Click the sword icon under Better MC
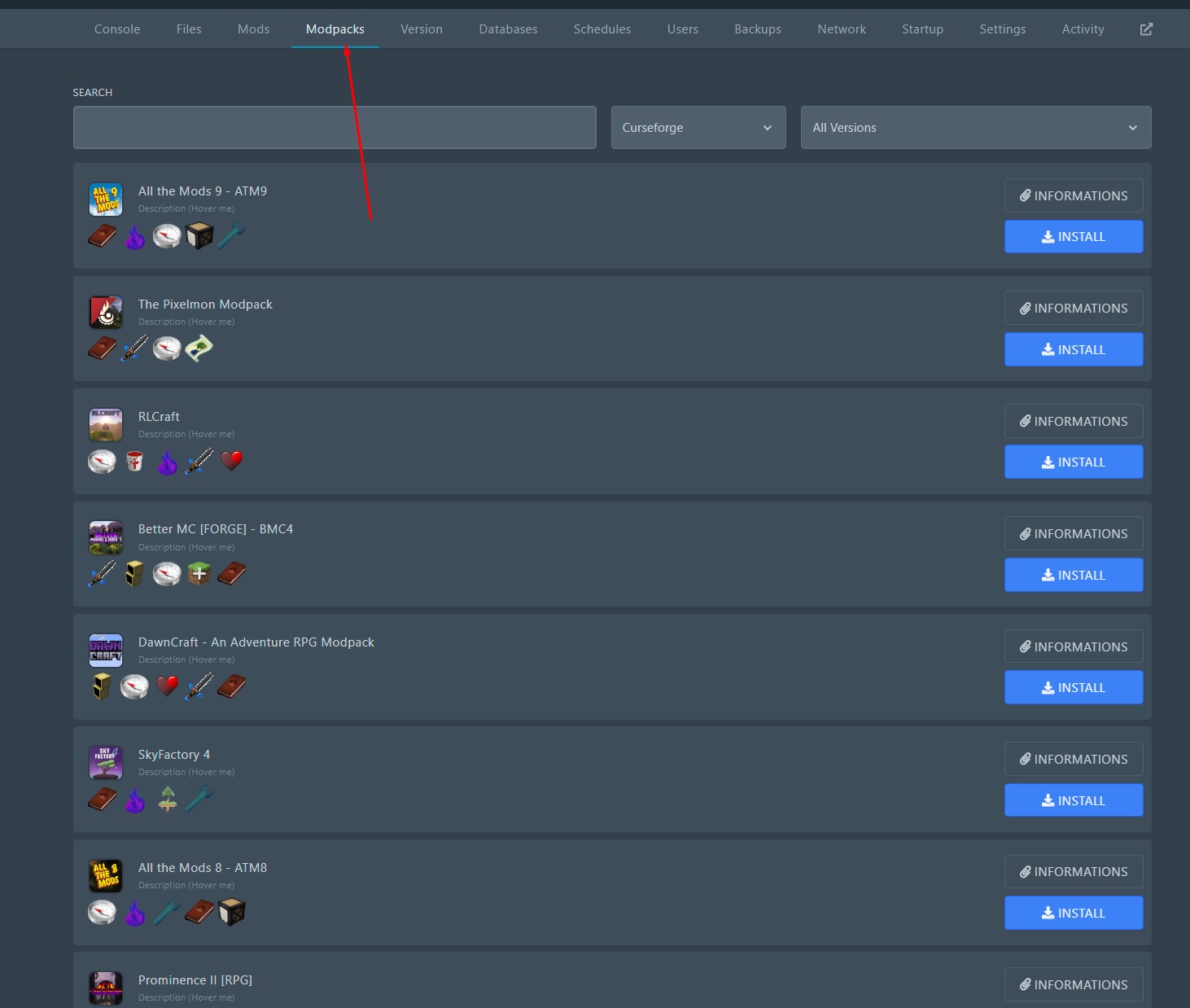1190x1008 pixels. [x=103, y=574]
